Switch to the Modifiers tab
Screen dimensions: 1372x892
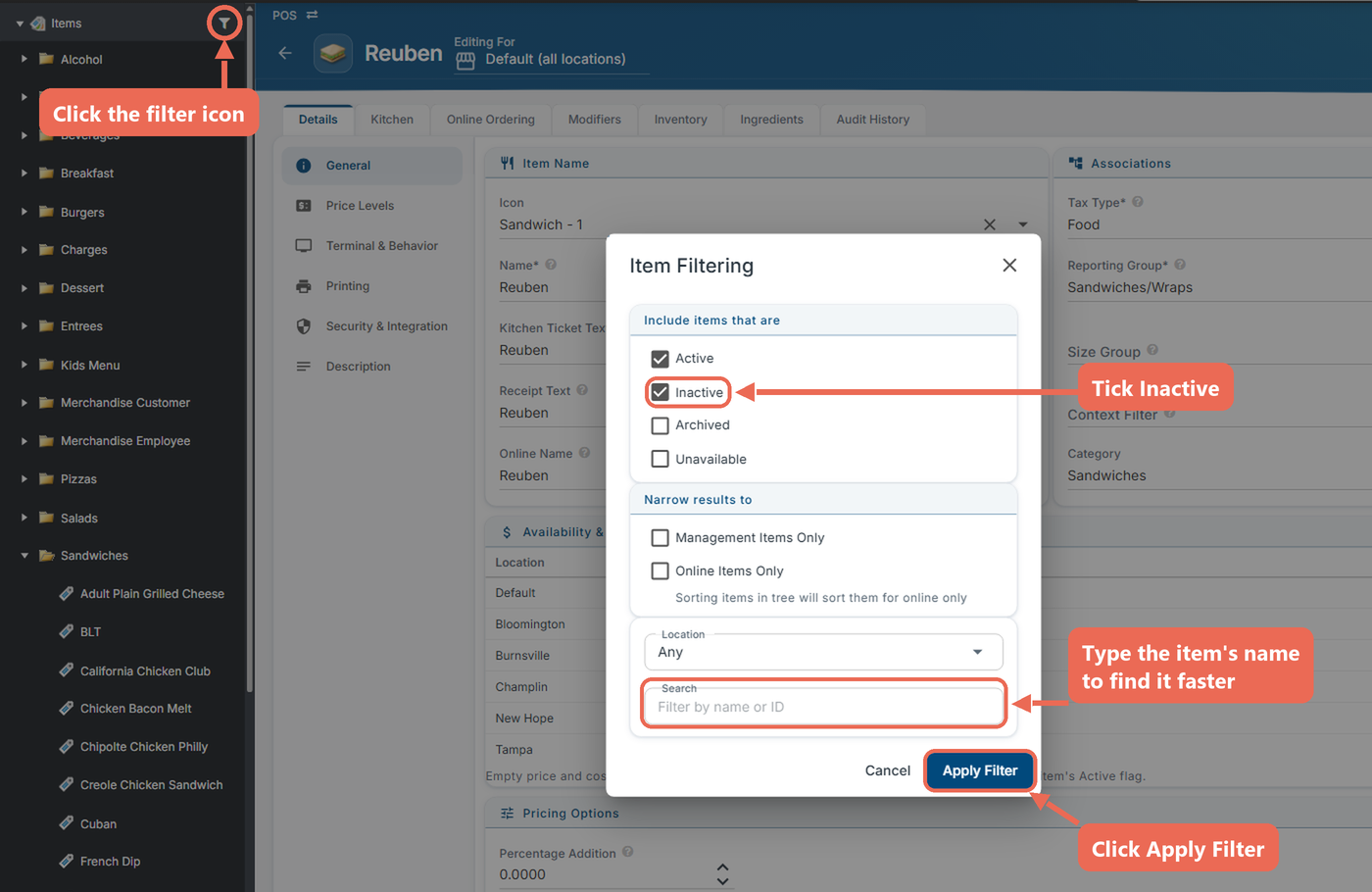[595, 120]
